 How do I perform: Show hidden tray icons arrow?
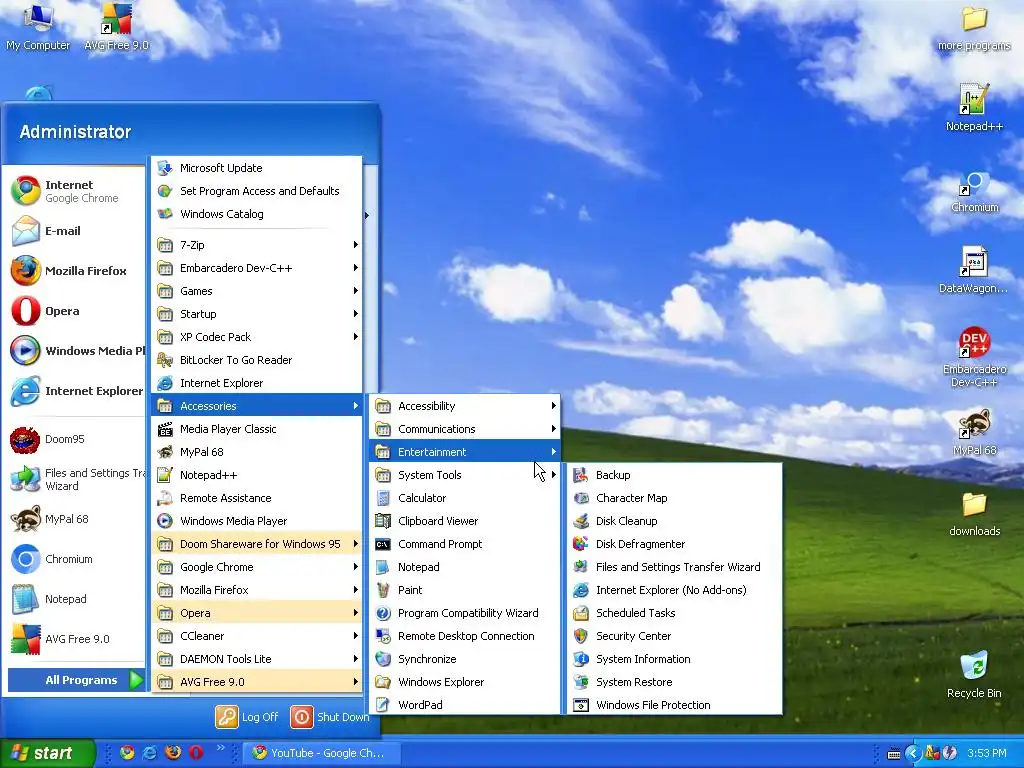point(913,754)
